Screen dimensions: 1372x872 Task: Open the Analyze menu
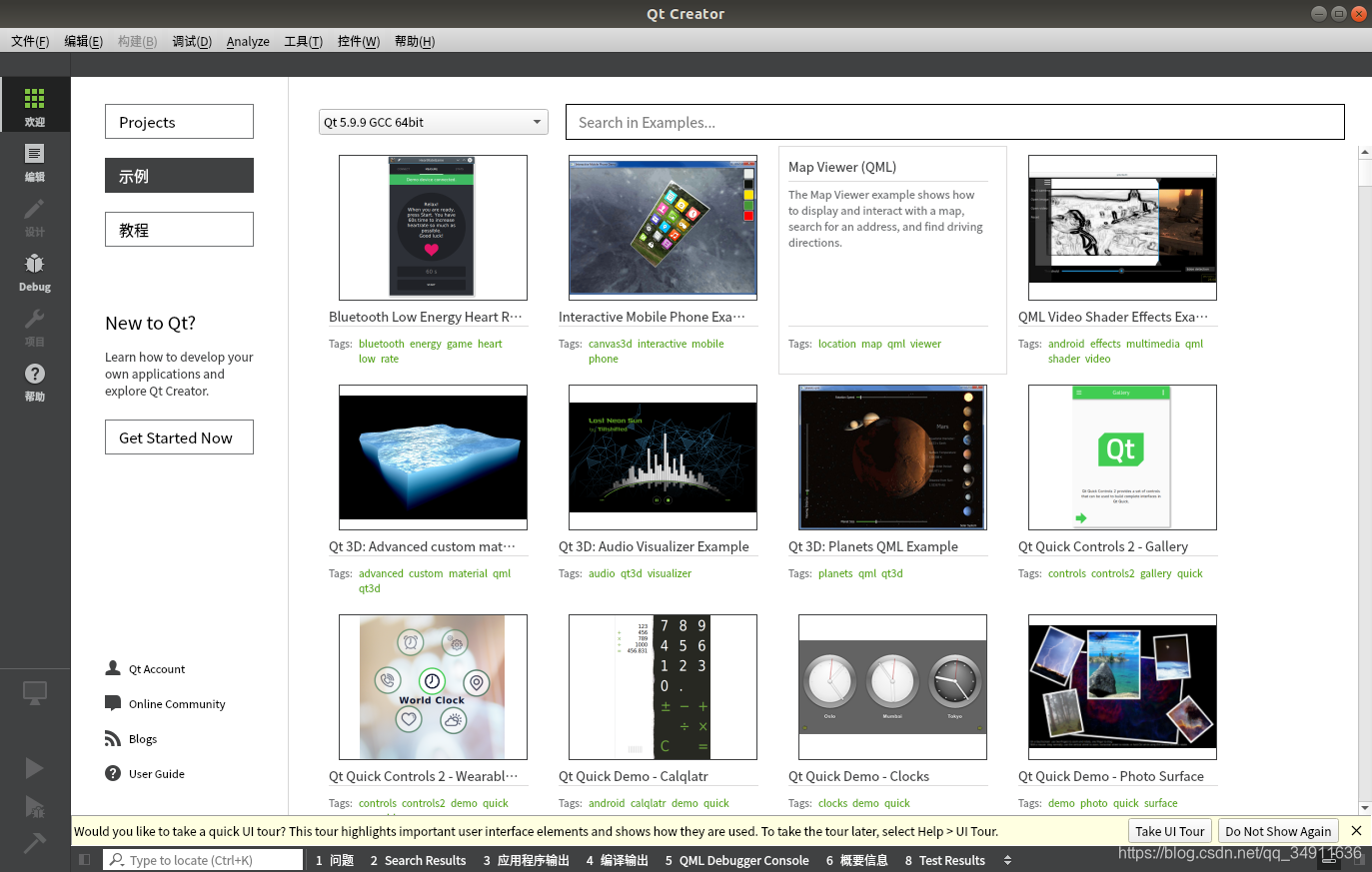tap(248, 41)
